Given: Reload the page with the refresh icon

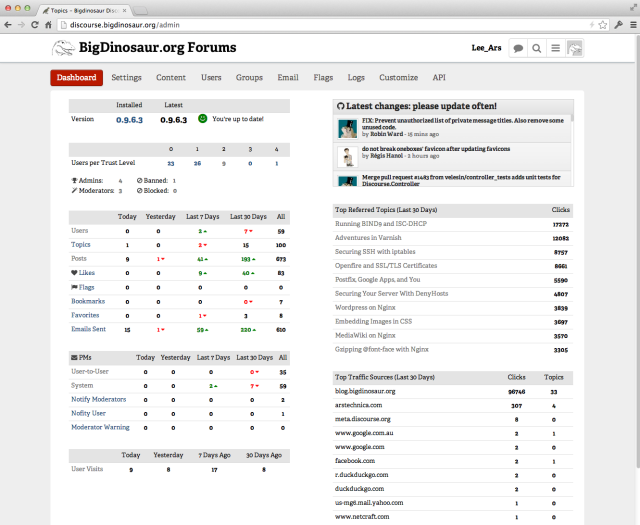Looking at the screenshot, I should tap(35, 25).
